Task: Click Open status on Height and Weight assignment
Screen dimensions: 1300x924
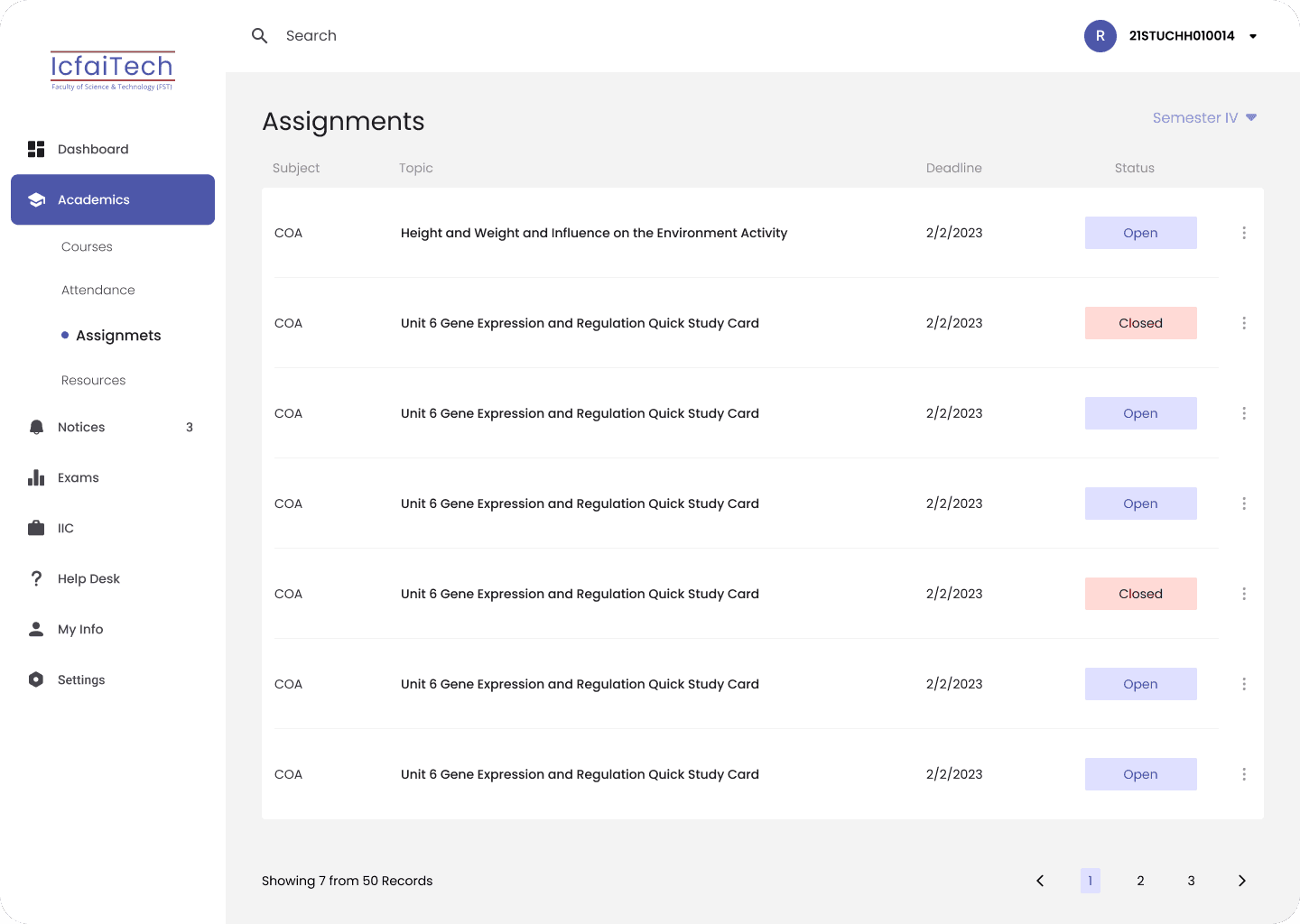Action: pyautogui.click(x=1141, y=233)
